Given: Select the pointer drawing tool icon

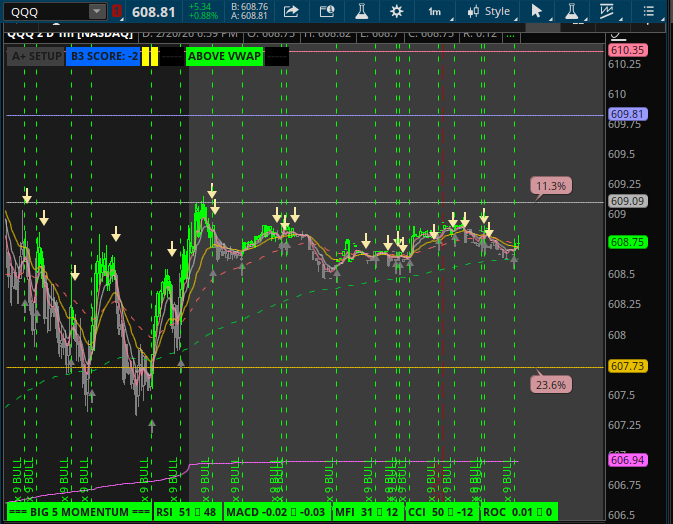Looking at the screenshot, I should coord(537,12).
